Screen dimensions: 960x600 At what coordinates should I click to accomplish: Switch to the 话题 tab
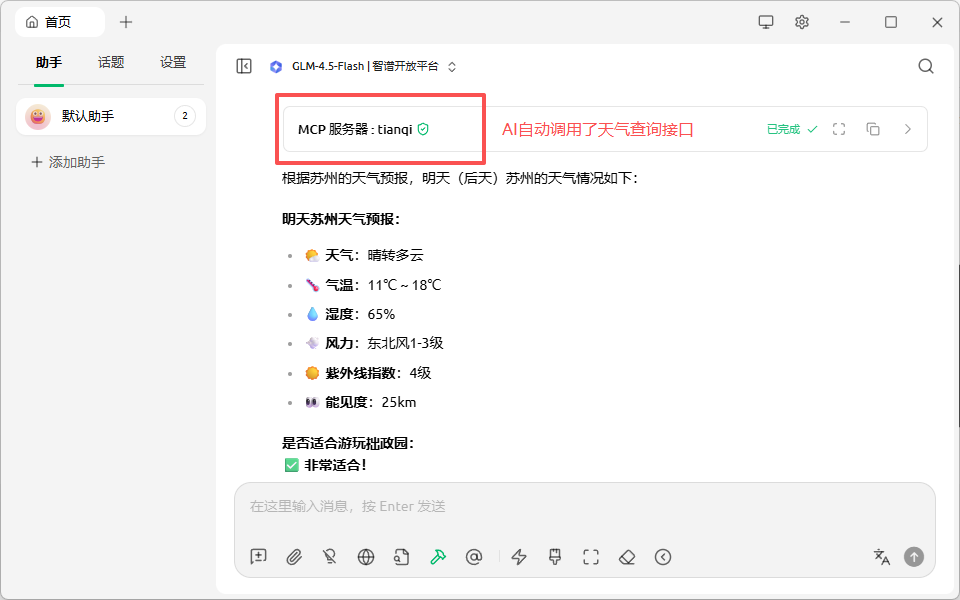click(110, 62)
